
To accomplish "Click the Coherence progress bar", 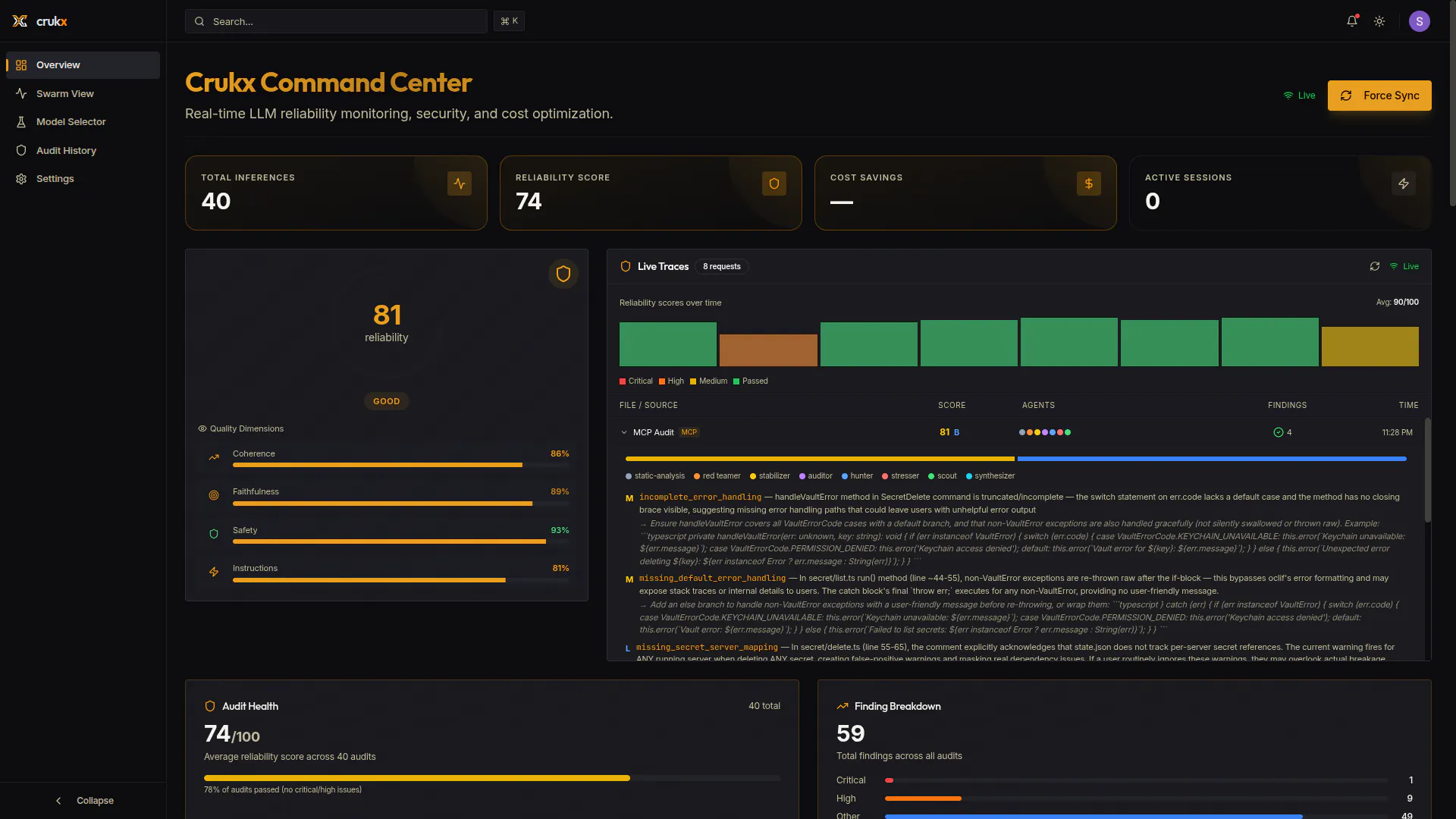I will pyautogui.click(x=400, y=465).
